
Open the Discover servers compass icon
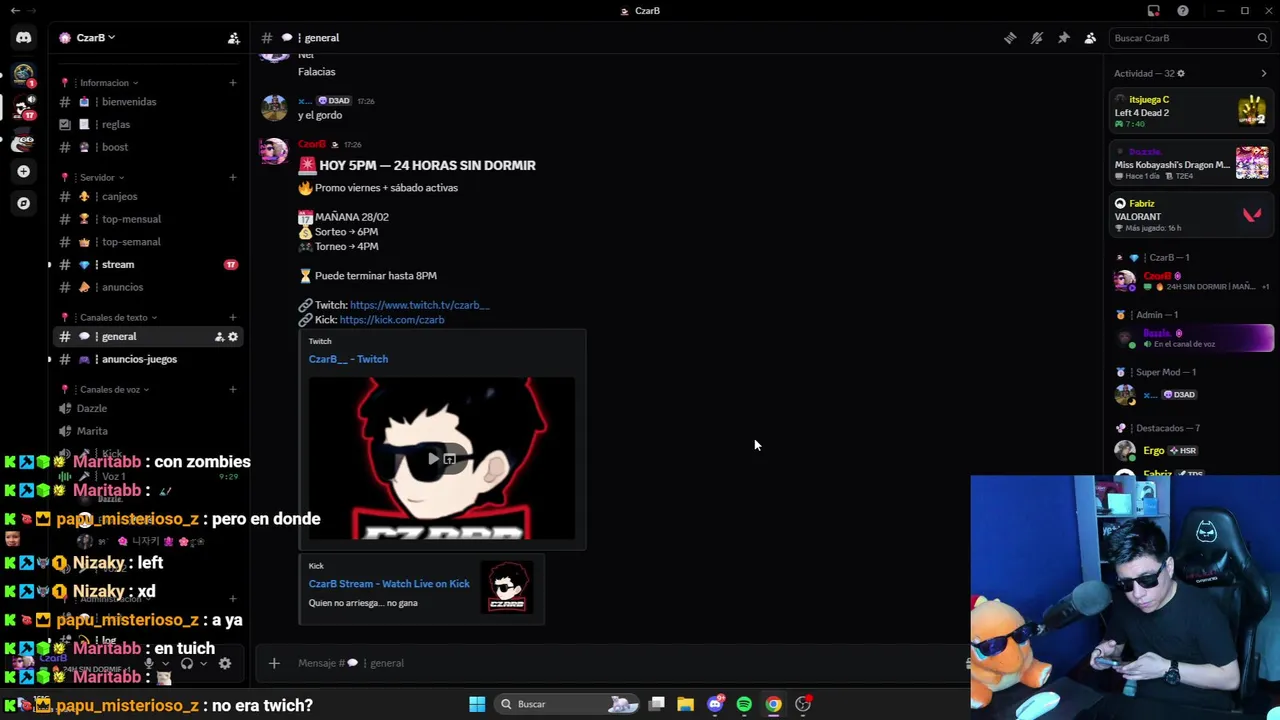(x=23, y=203)
